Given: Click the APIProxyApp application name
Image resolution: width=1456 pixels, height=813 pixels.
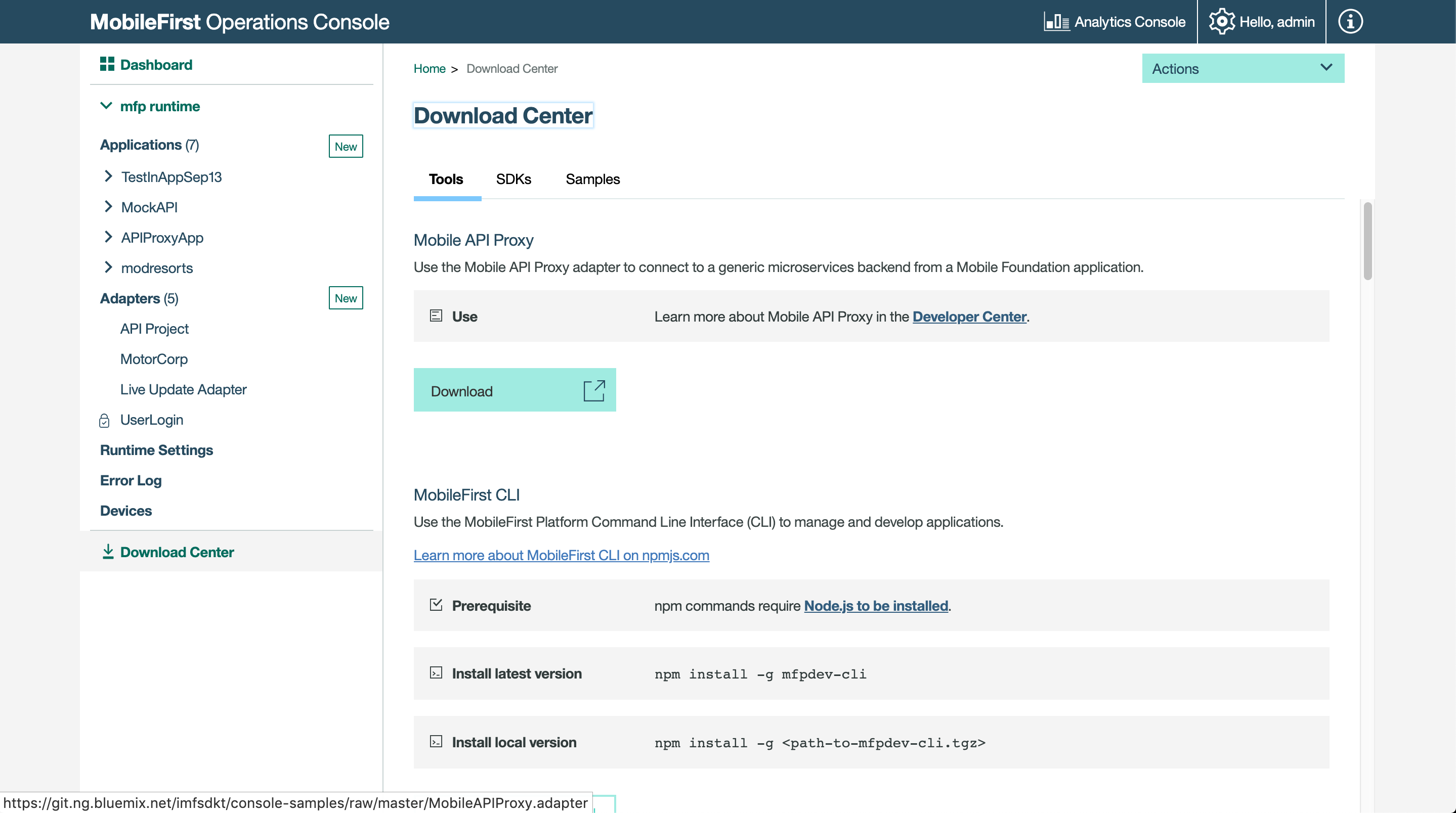Looking at the screenshot, I should pyautogui.click(x=162, y=238).
